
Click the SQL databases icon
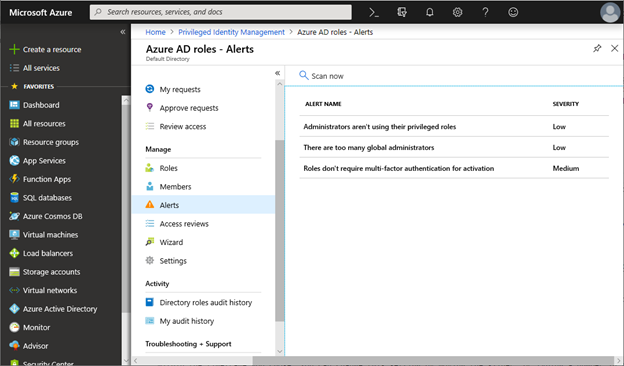click(x=14, y=198)
